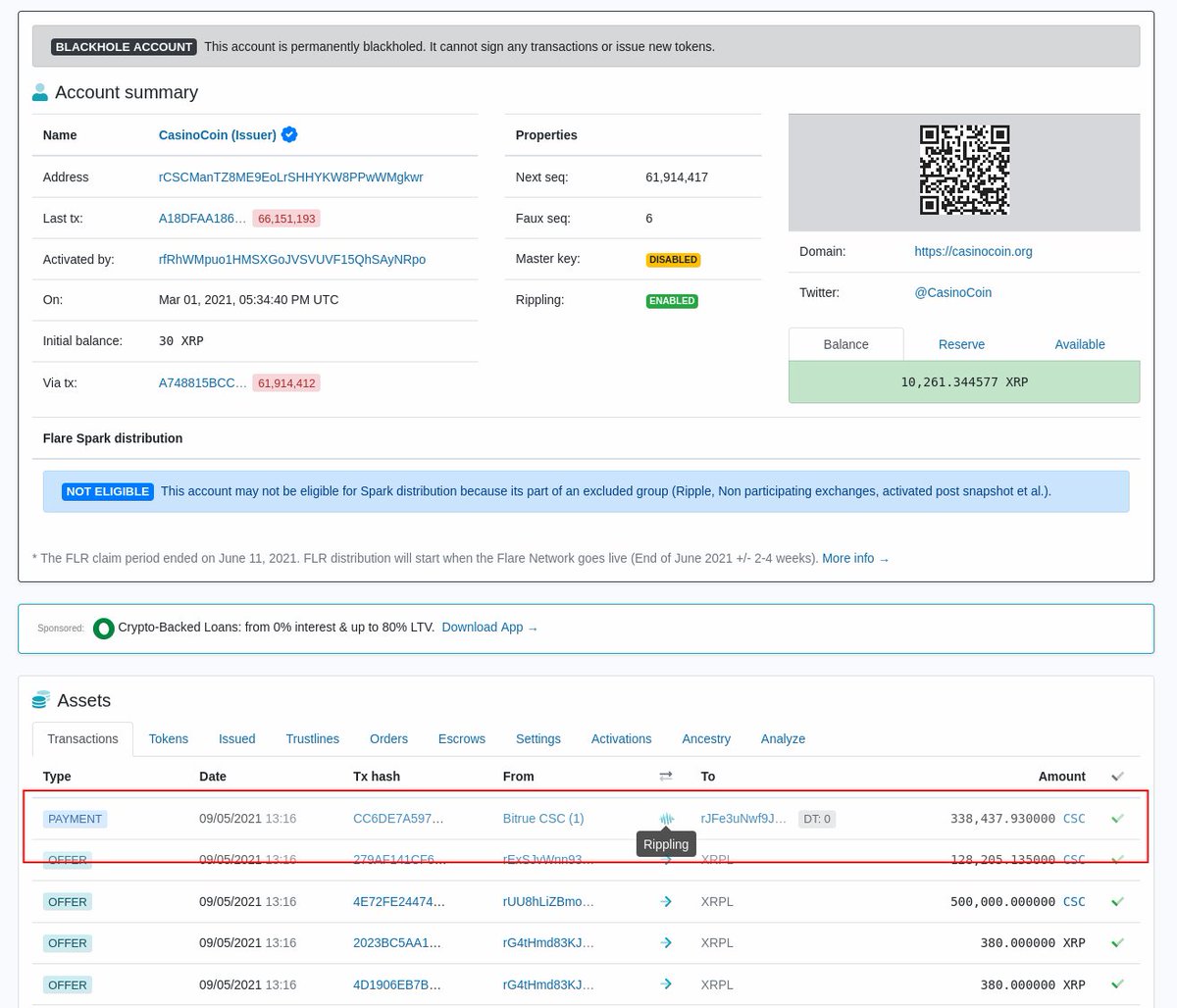
Task: Click green checkmark in PAYMENT row
Action: point(1117,818)
